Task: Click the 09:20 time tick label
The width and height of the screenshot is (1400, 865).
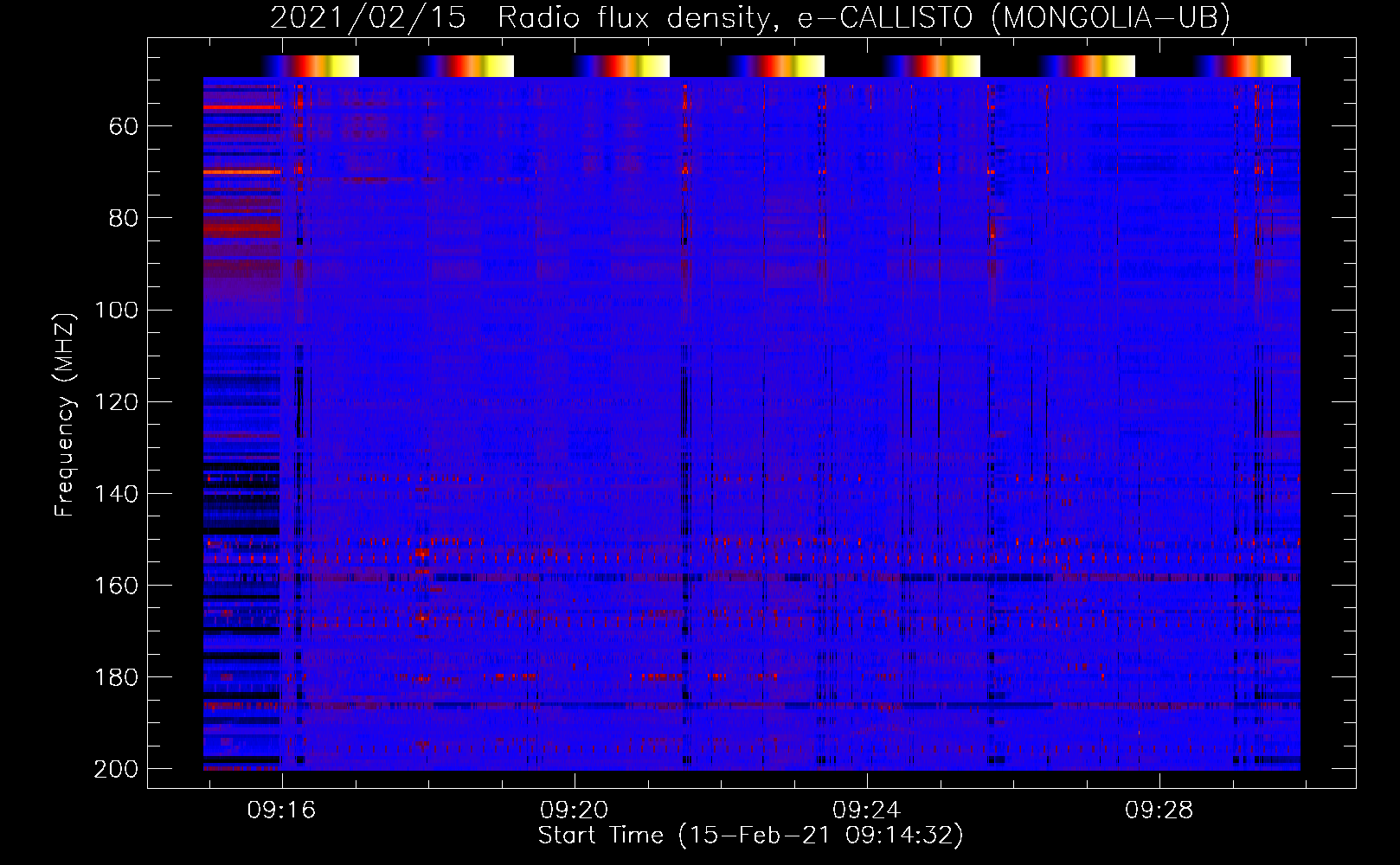Action: click(574, 810)
